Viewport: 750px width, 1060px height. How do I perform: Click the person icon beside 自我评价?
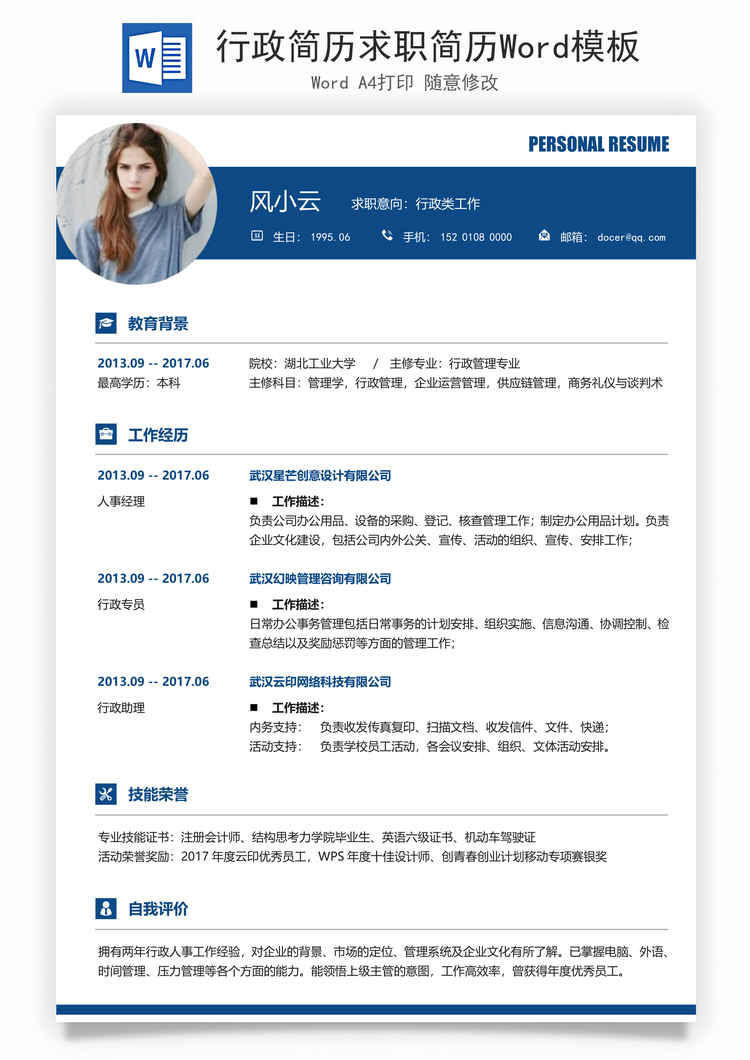(106, 909)
